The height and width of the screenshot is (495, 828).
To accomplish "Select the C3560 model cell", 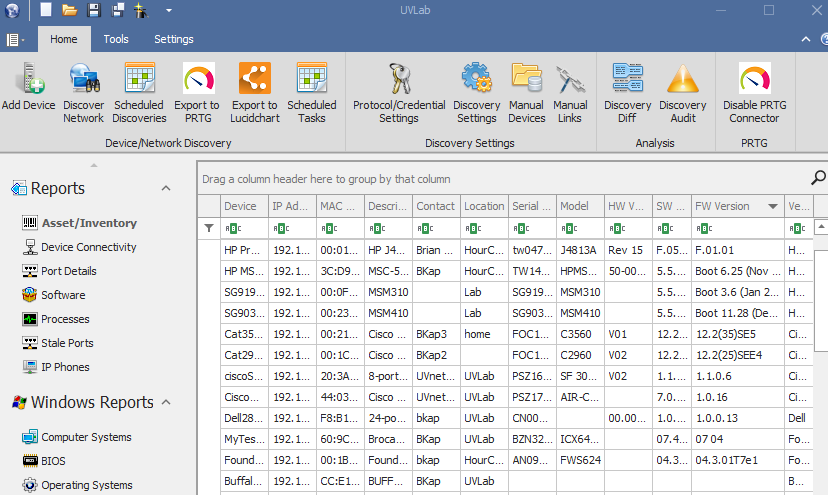I will tap(580, 334).
